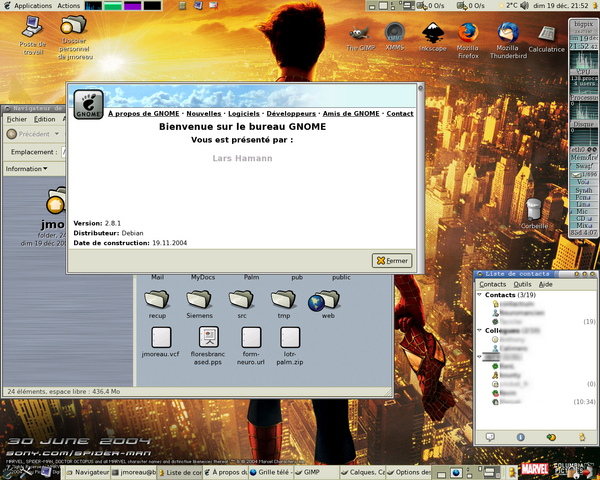The width and height of the screenshot is (600, 480).
Task: Open the Contacts menu in contact list
Action: (492, 284)
